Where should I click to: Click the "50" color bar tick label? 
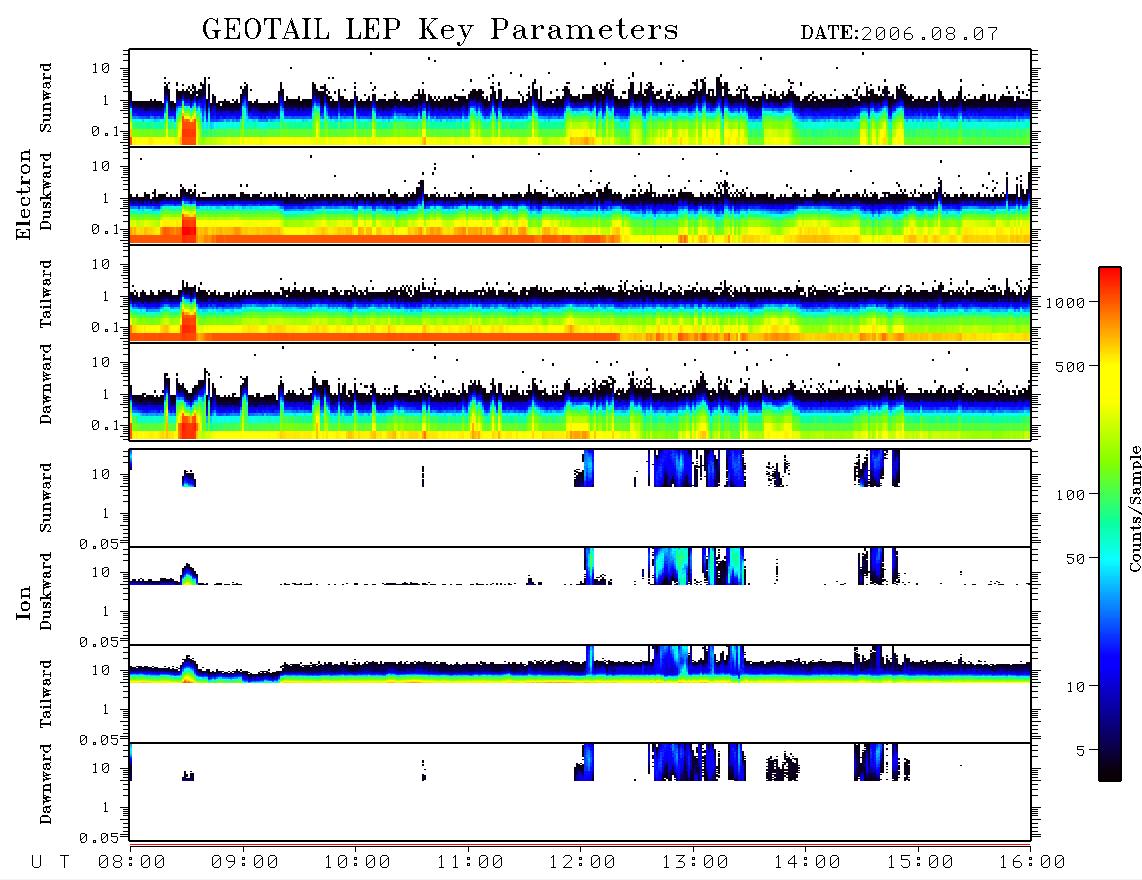pos(1075,559)
